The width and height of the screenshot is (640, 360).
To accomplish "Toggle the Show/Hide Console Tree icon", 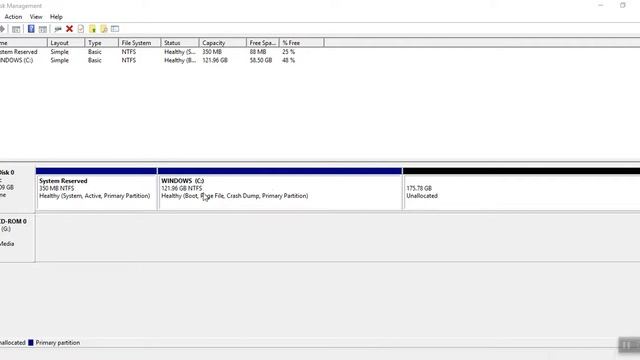I will (x=16, y=29).
